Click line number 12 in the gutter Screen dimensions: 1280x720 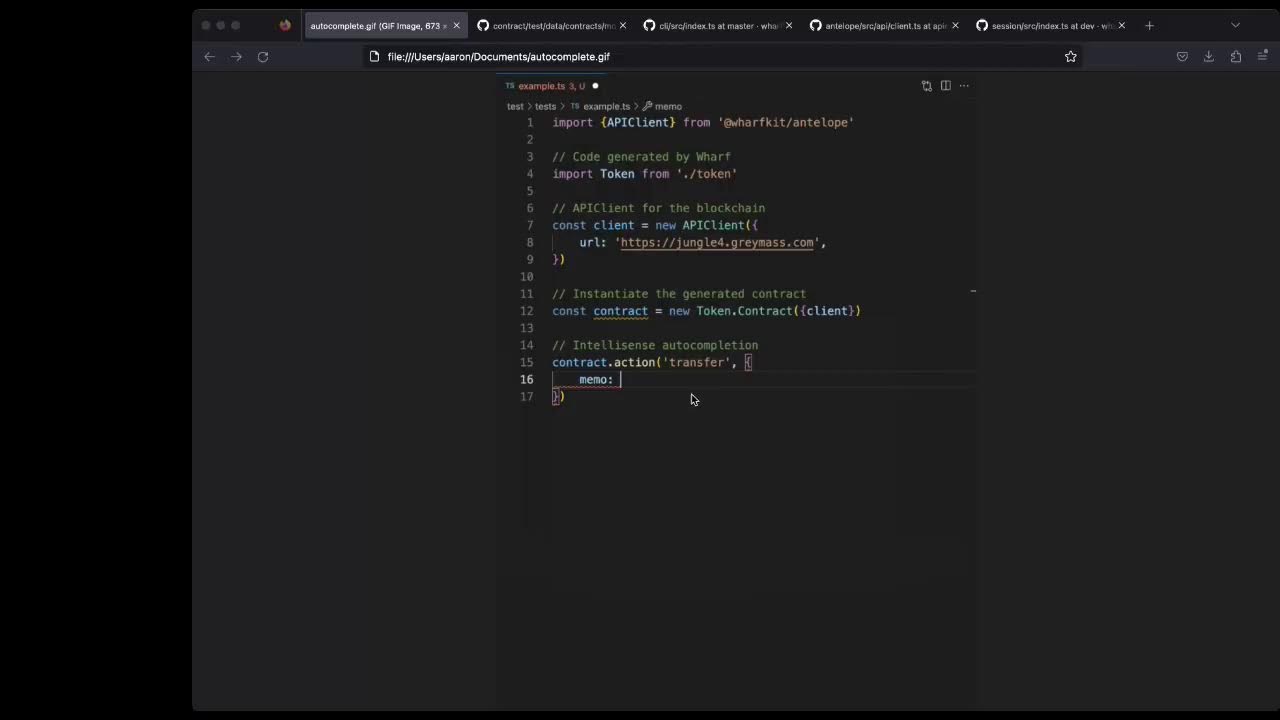pyautogui.click(x=527, y=311)
